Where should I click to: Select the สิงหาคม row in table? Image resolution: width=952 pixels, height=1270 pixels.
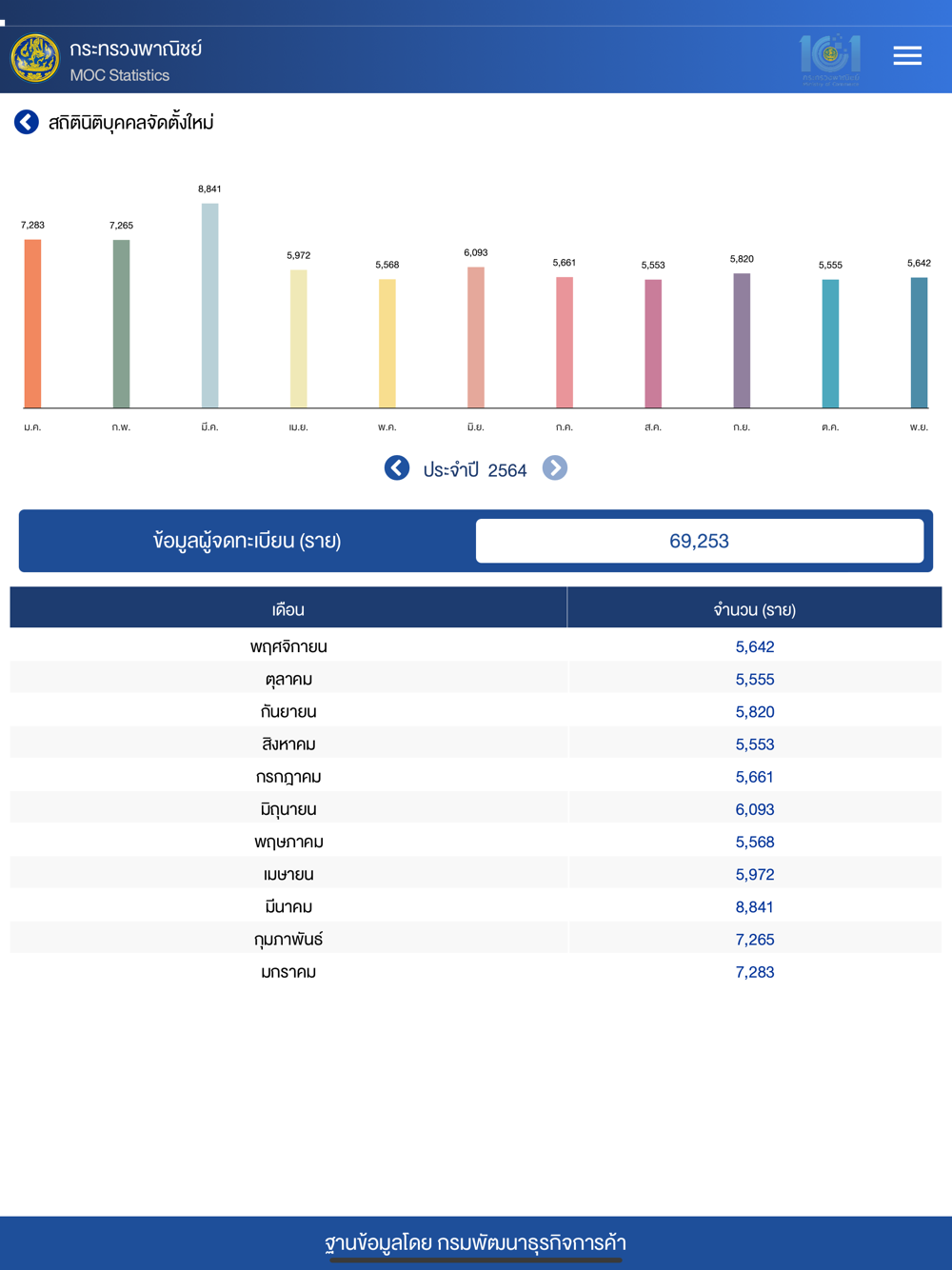tap(476, 744)
